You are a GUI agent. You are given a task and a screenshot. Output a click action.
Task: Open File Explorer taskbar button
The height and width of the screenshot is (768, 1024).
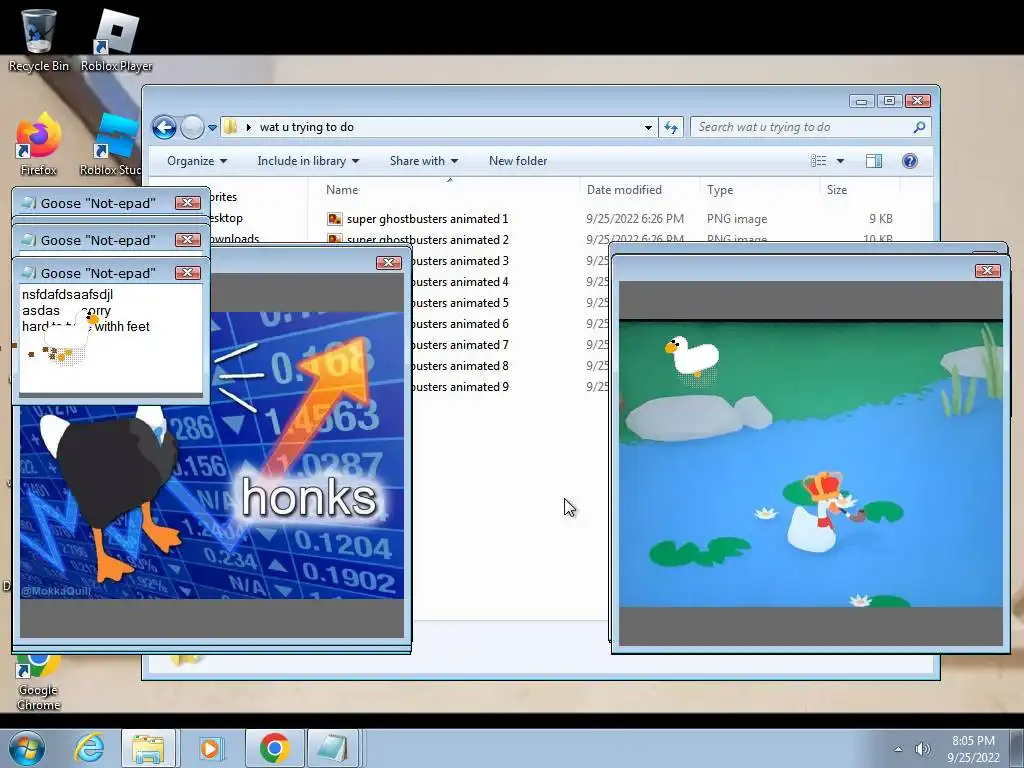point(148,748)
